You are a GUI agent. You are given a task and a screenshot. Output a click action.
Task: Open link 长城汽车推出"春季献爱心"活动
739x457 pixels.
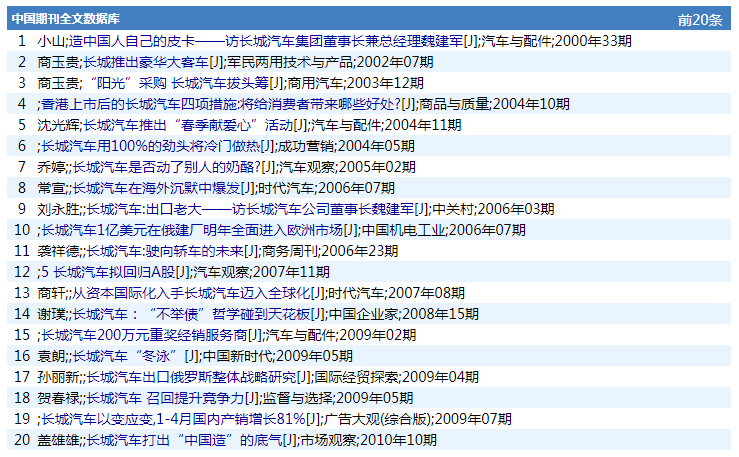pos(188,125)
